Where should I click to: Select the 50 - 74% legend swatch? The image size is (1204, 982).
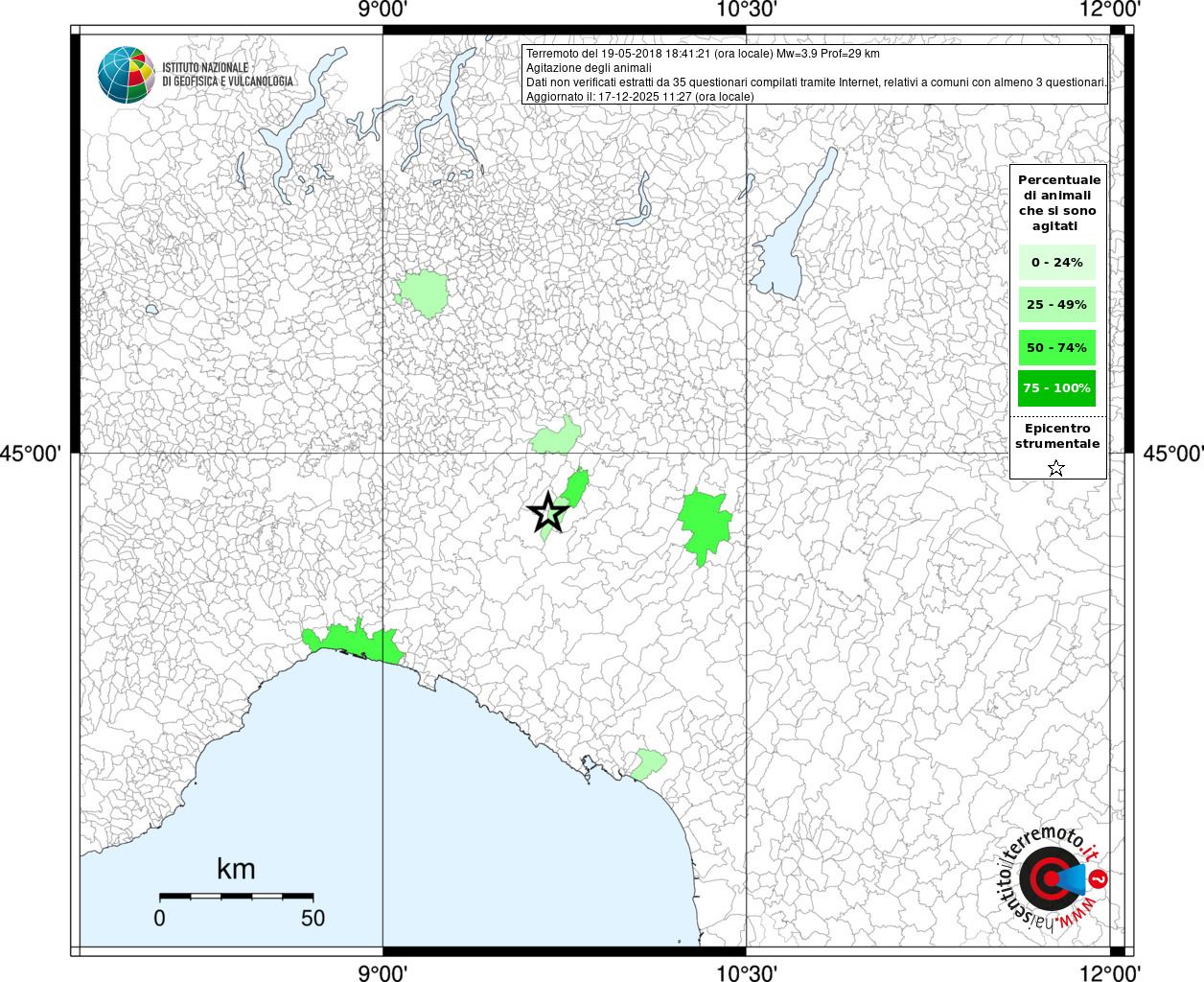1056,347
